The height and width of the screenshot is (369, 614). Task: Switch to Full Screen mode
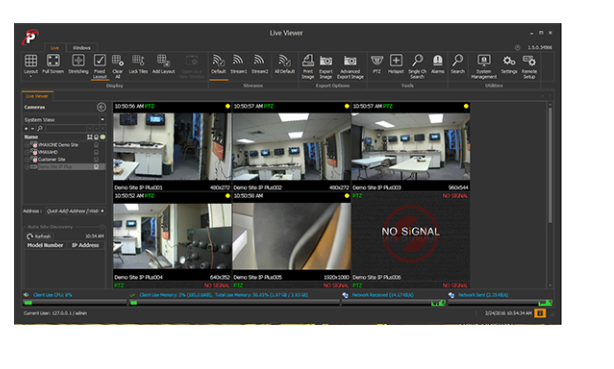click(53, 64)
